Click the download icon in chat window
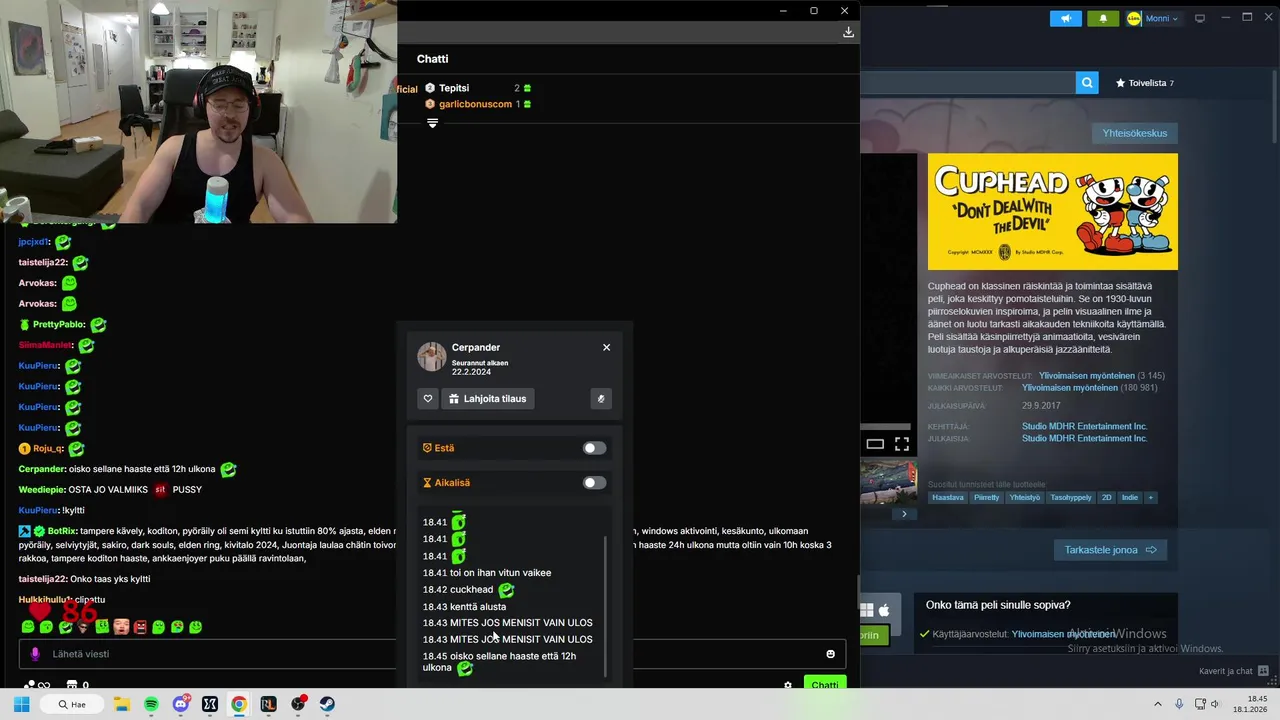Image resolution: width=1280 pixels, height=720 pixels. pyautogui.click(x=848, y=32)
